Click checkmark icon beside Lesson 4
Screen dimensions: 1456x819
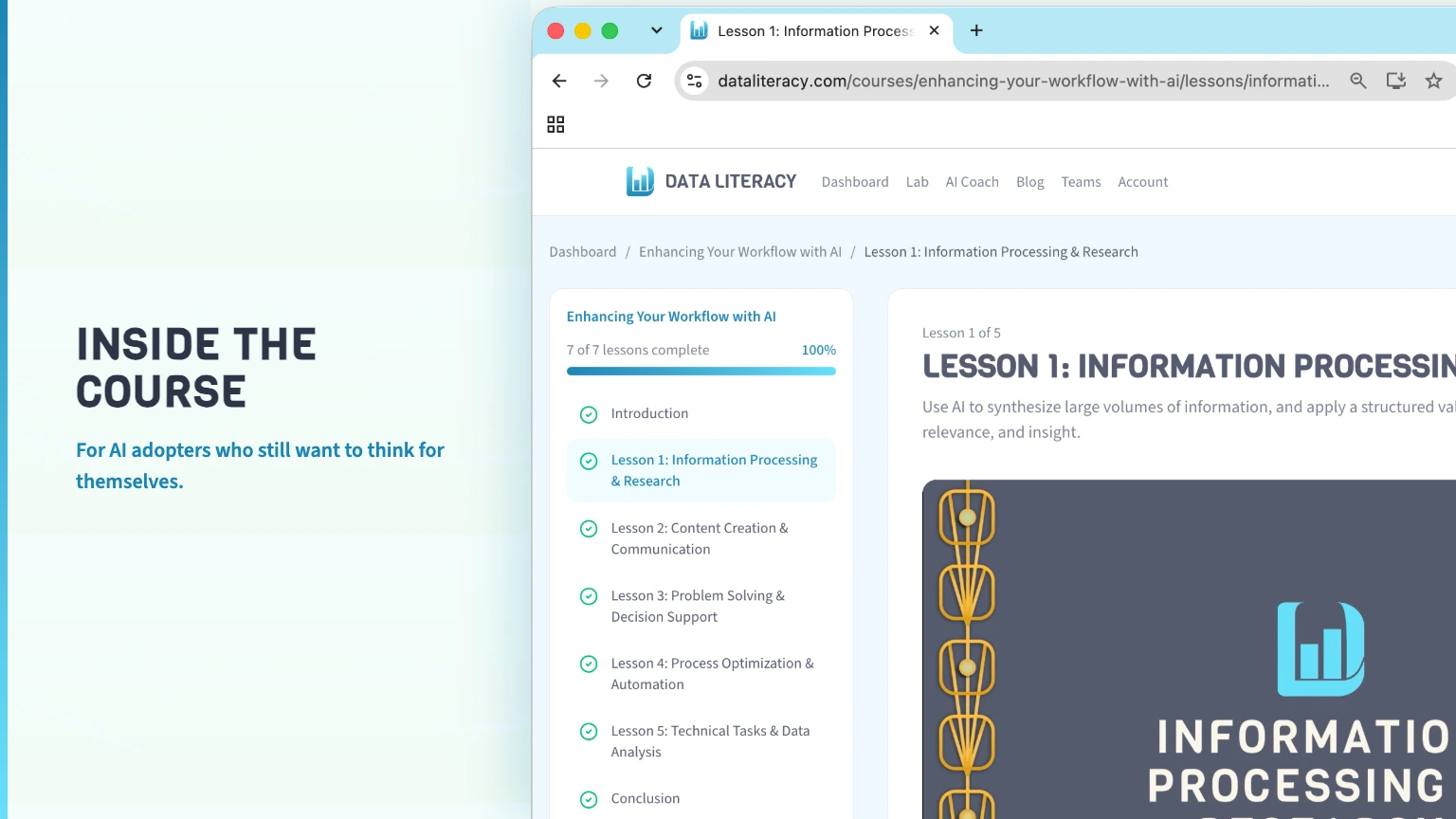(x=589, y=664)
